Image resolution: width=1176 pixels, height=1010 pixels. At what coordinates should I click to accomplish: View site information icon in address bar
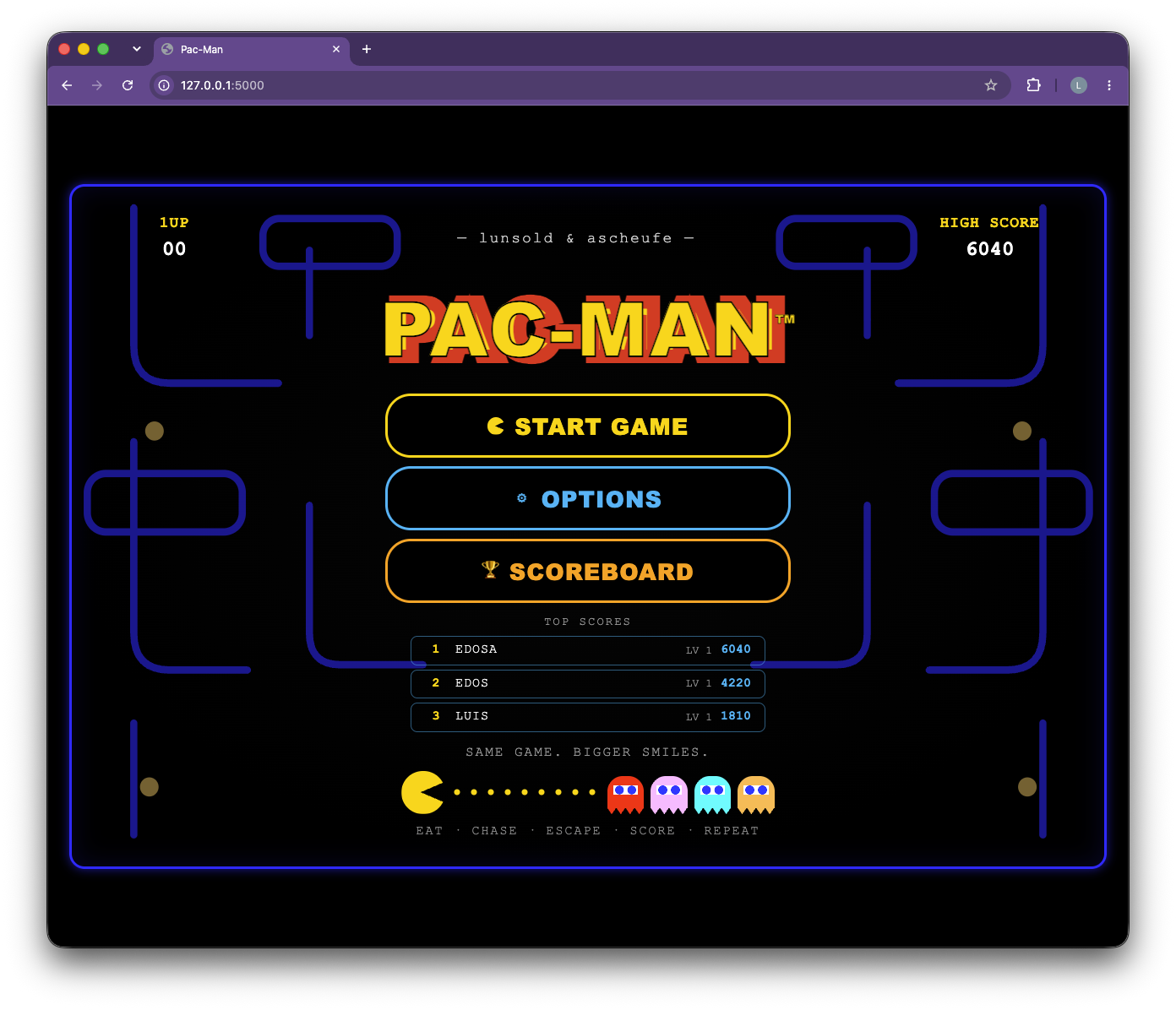164,85
